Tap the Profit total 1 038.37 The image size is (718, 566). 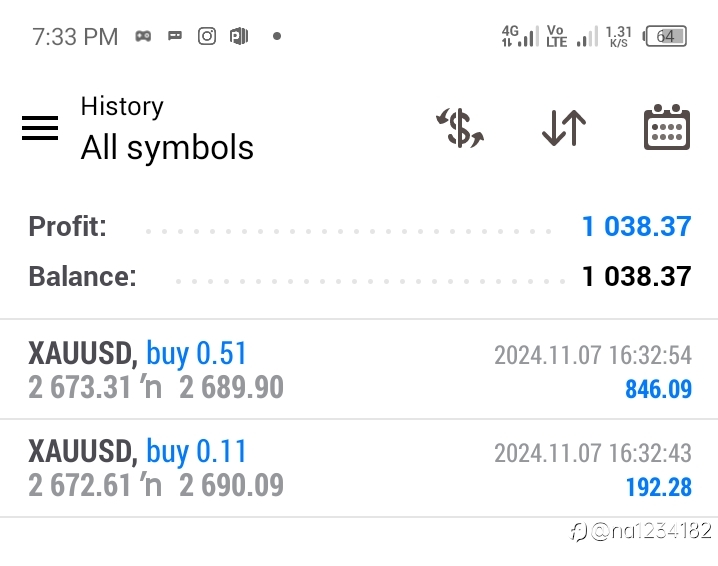(636, 226)
